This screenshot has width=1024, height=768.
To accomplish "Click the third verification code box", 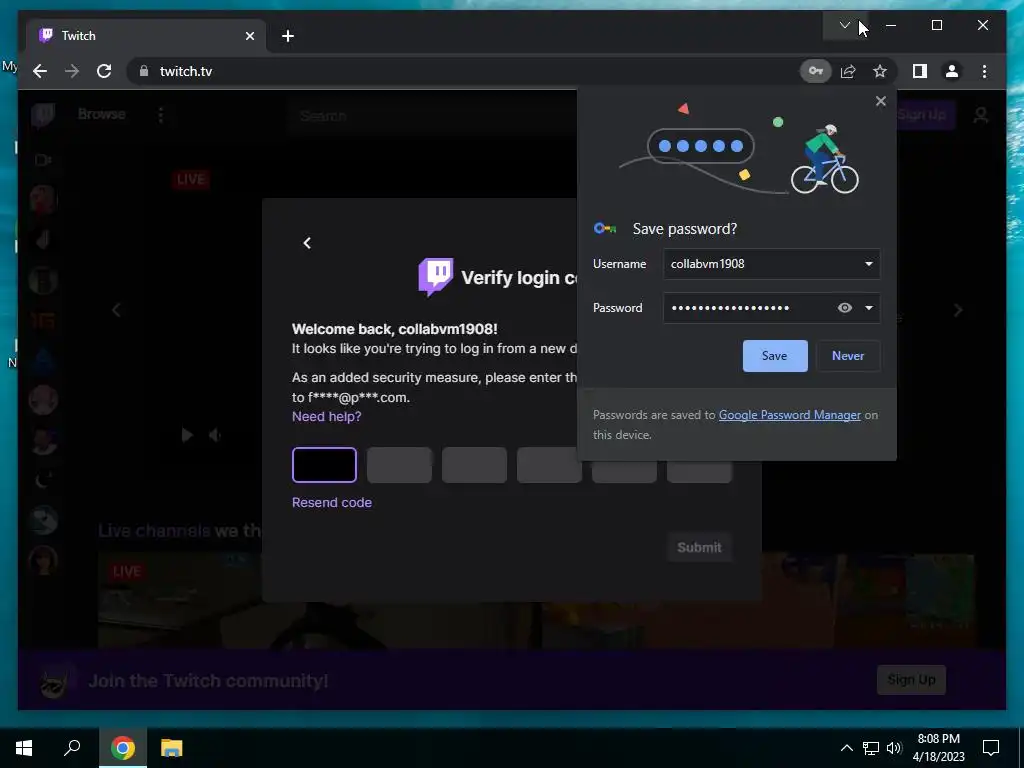I will (474, 465).
